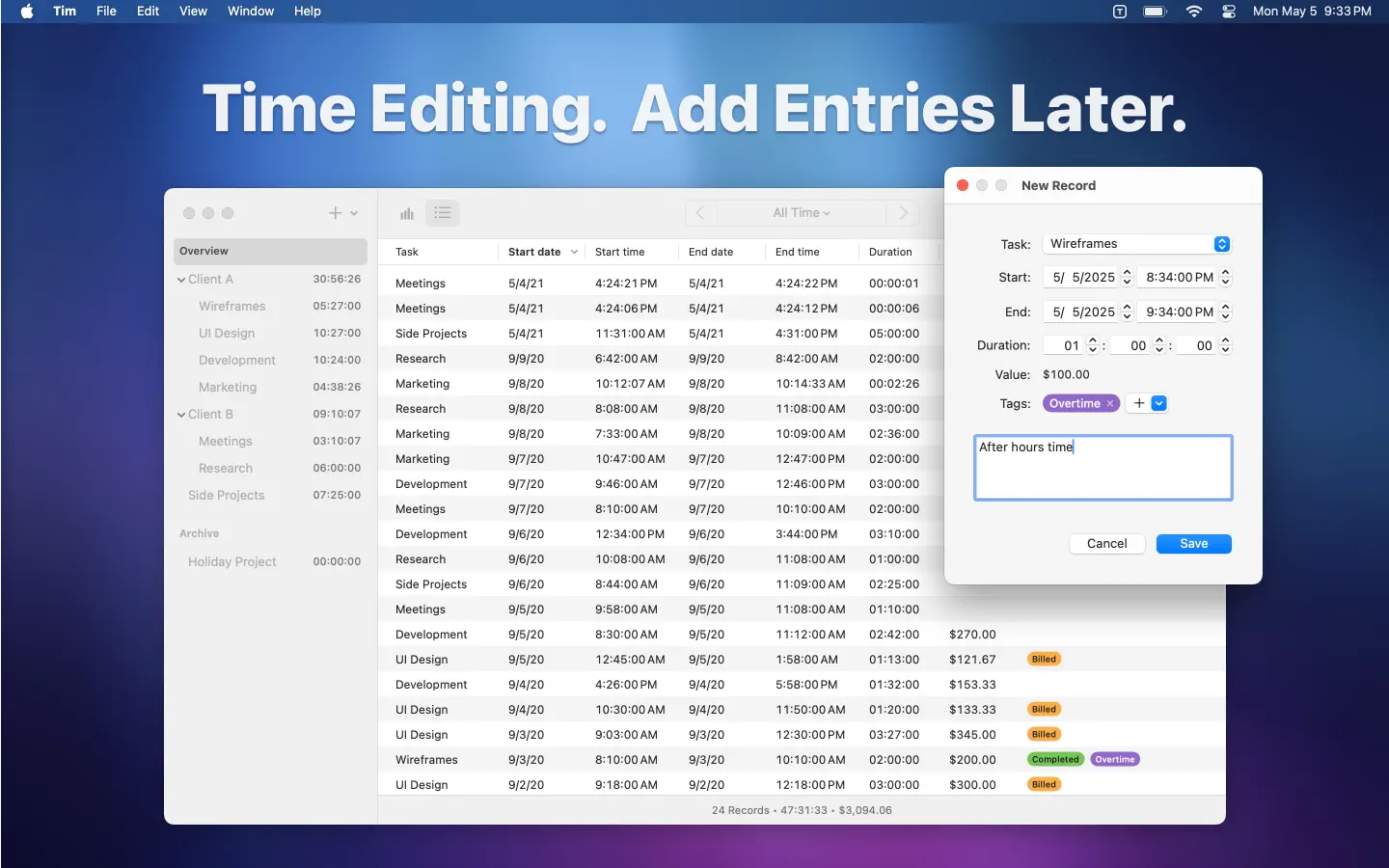Select Overview in the sidebar
Image resolution: width=1389 pixels, height=868 pixels.
coord(270,251)
